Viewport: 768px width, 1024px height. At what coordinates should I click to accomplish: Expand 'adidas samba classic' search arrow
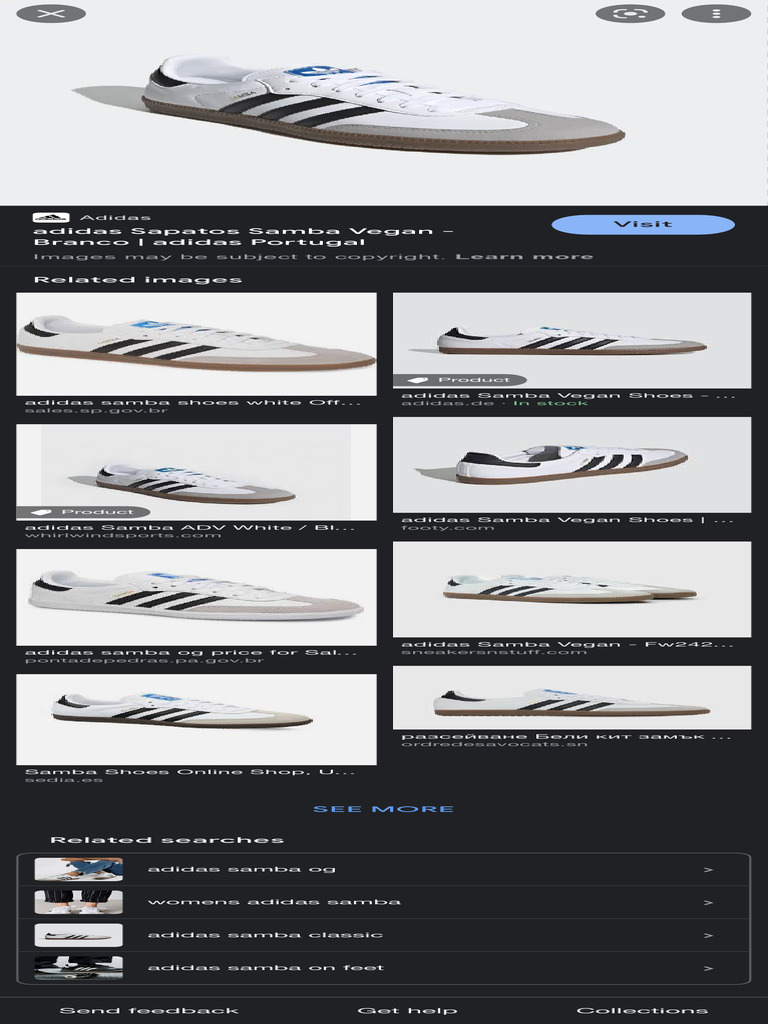tap(708, 935)
